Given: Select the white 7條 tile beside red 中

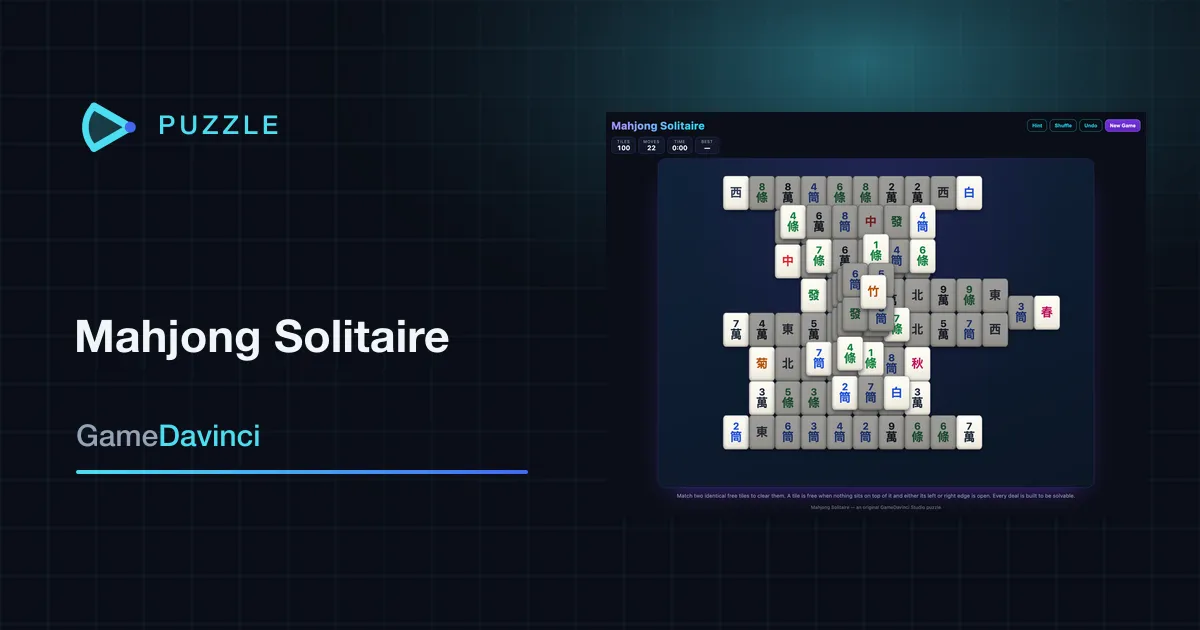Looking at the screenshot, I should pyautogui.click(x=819, y=256).
